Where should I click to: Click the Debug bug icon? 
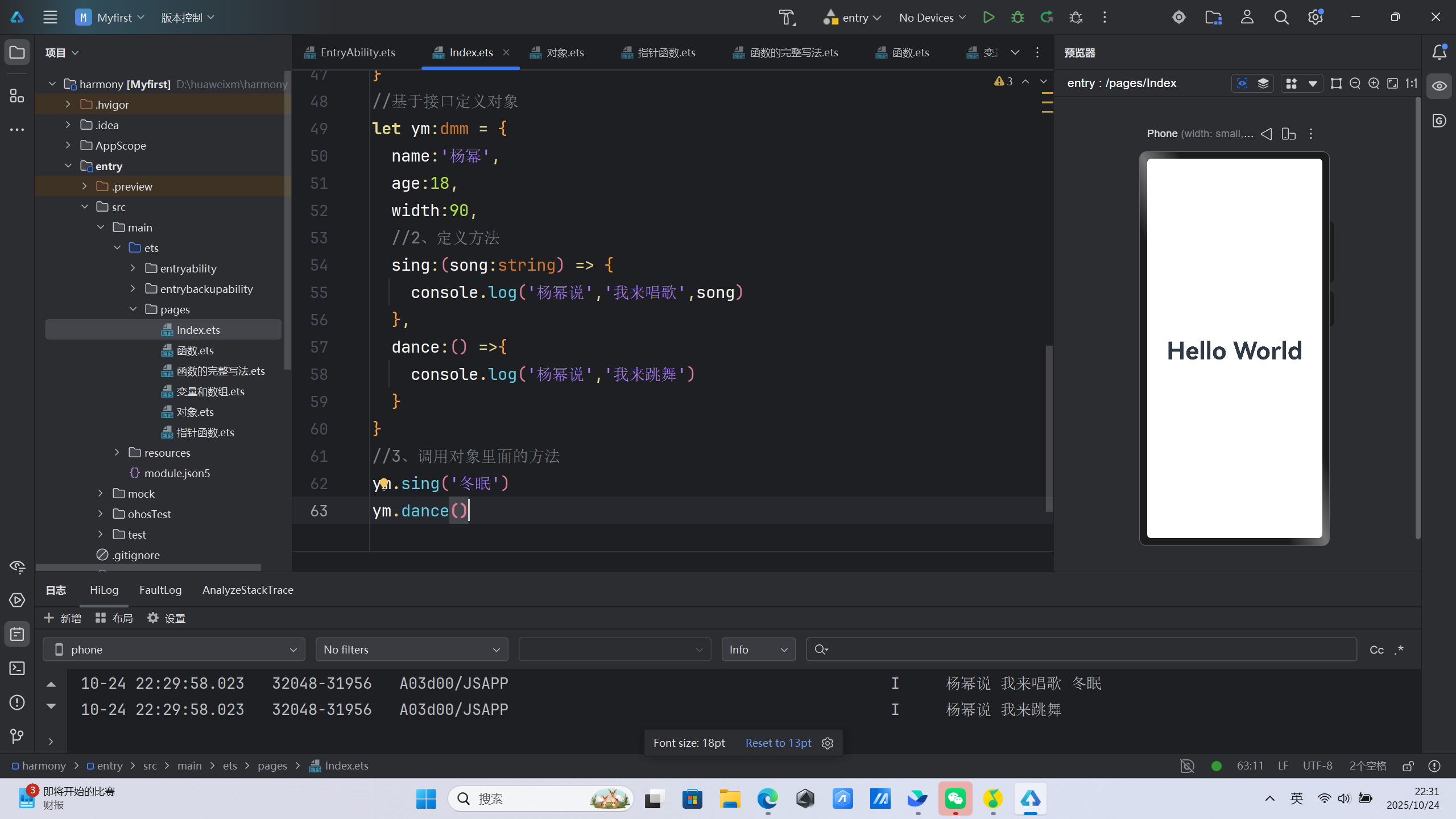tap(1017, 17)
